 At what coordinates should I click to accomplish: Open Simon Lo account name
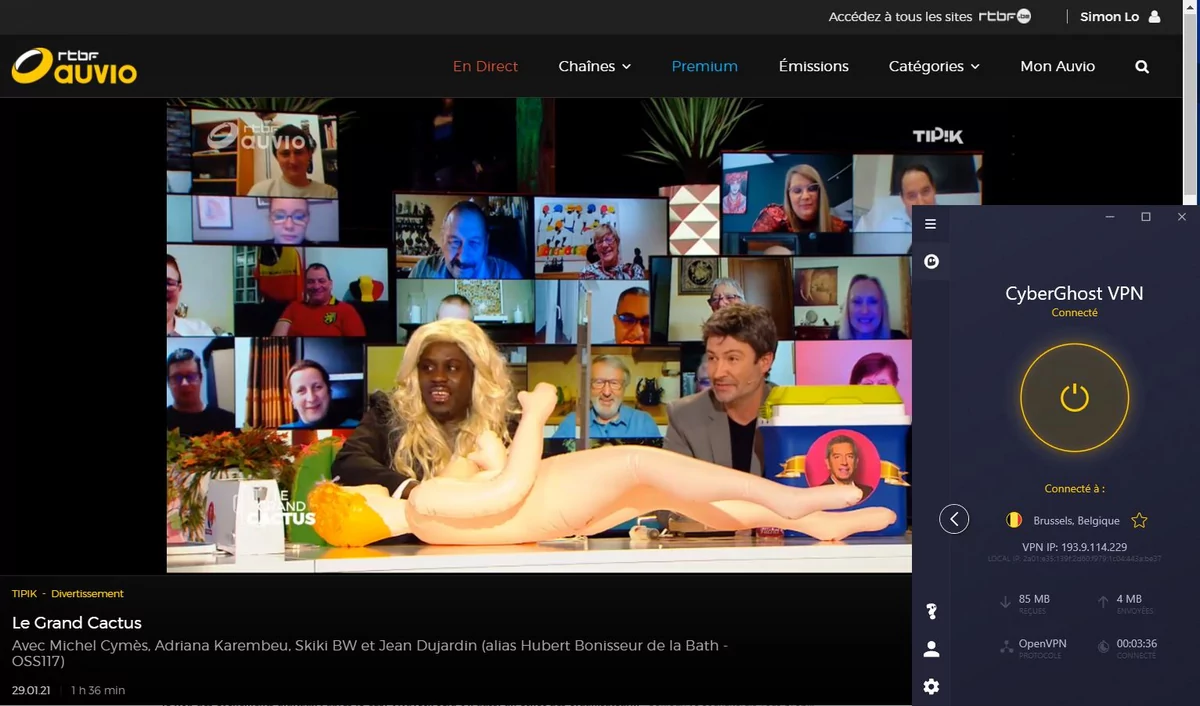(1109, 17)
